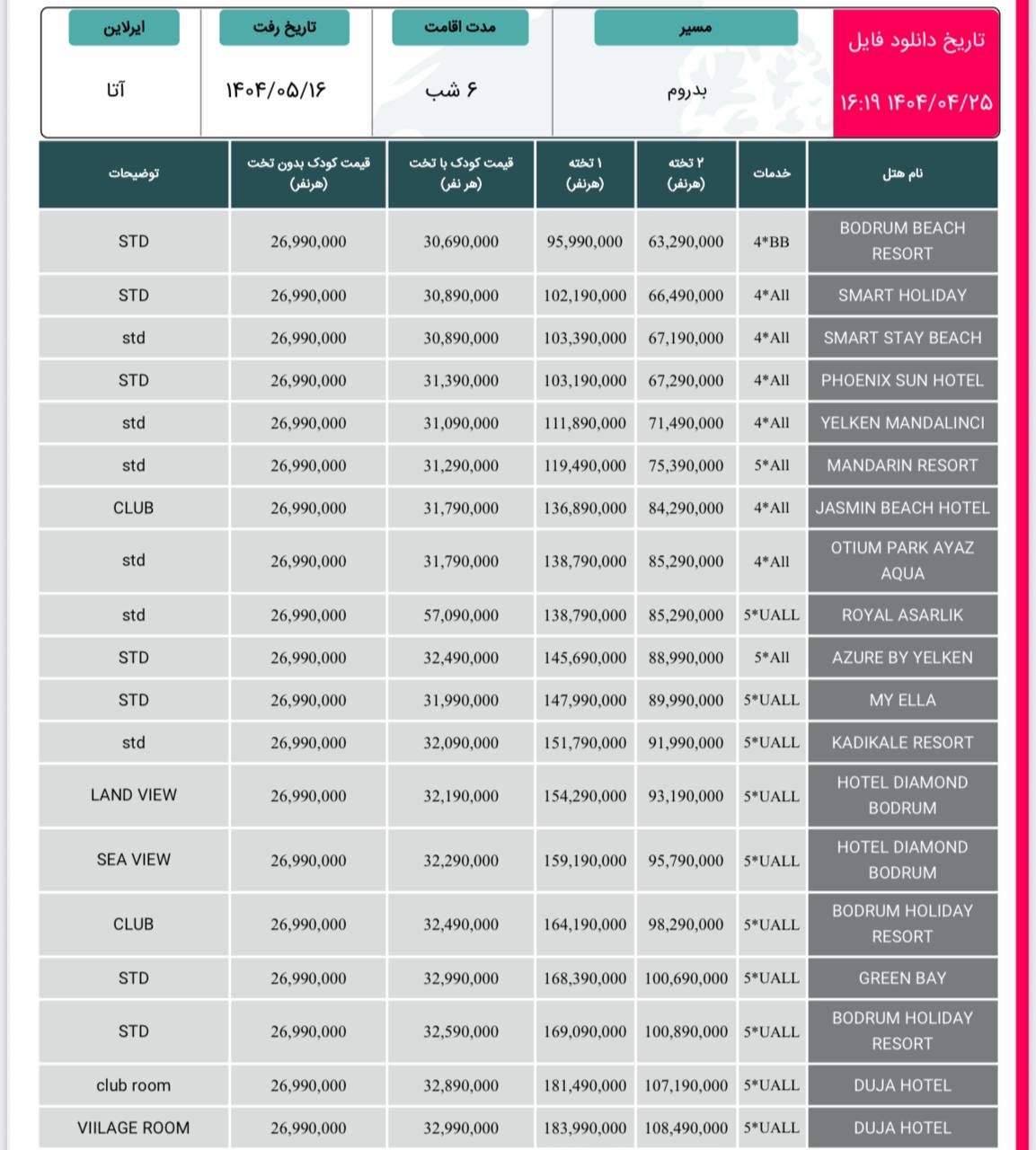Click the VIILAGE ROOM description cell

(134, 1128)
